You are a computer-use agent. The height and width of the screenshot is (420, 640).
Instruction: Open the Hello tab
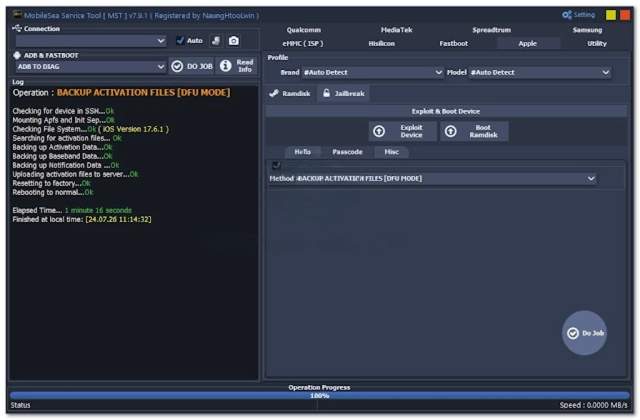pos(302,152)
